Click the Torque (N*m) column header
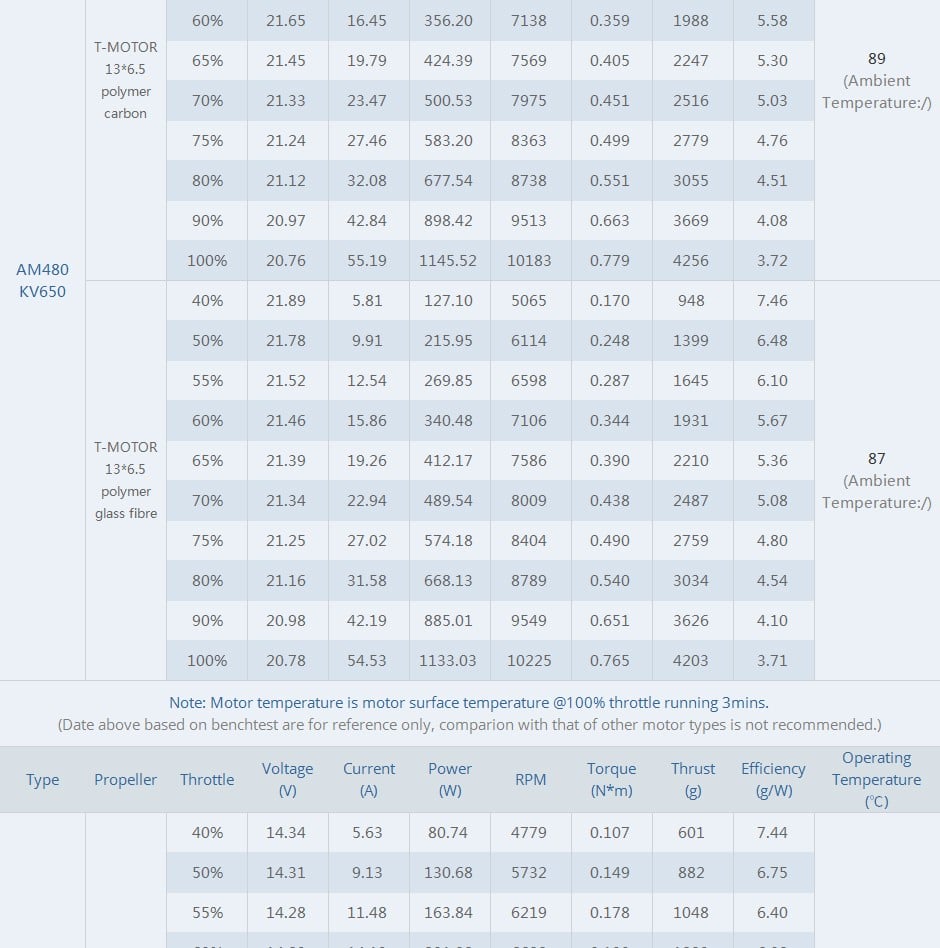 pyautogui.click(x=611, y=779)
